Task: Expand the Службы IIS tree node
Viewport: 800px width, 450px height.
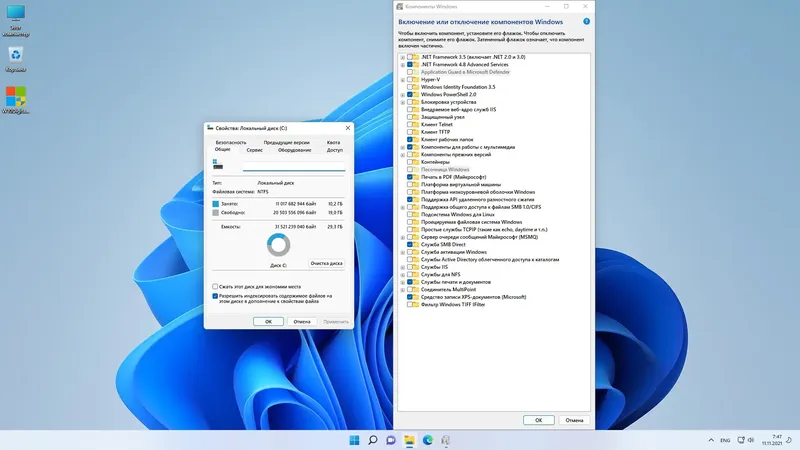Action: pos(403,267)
